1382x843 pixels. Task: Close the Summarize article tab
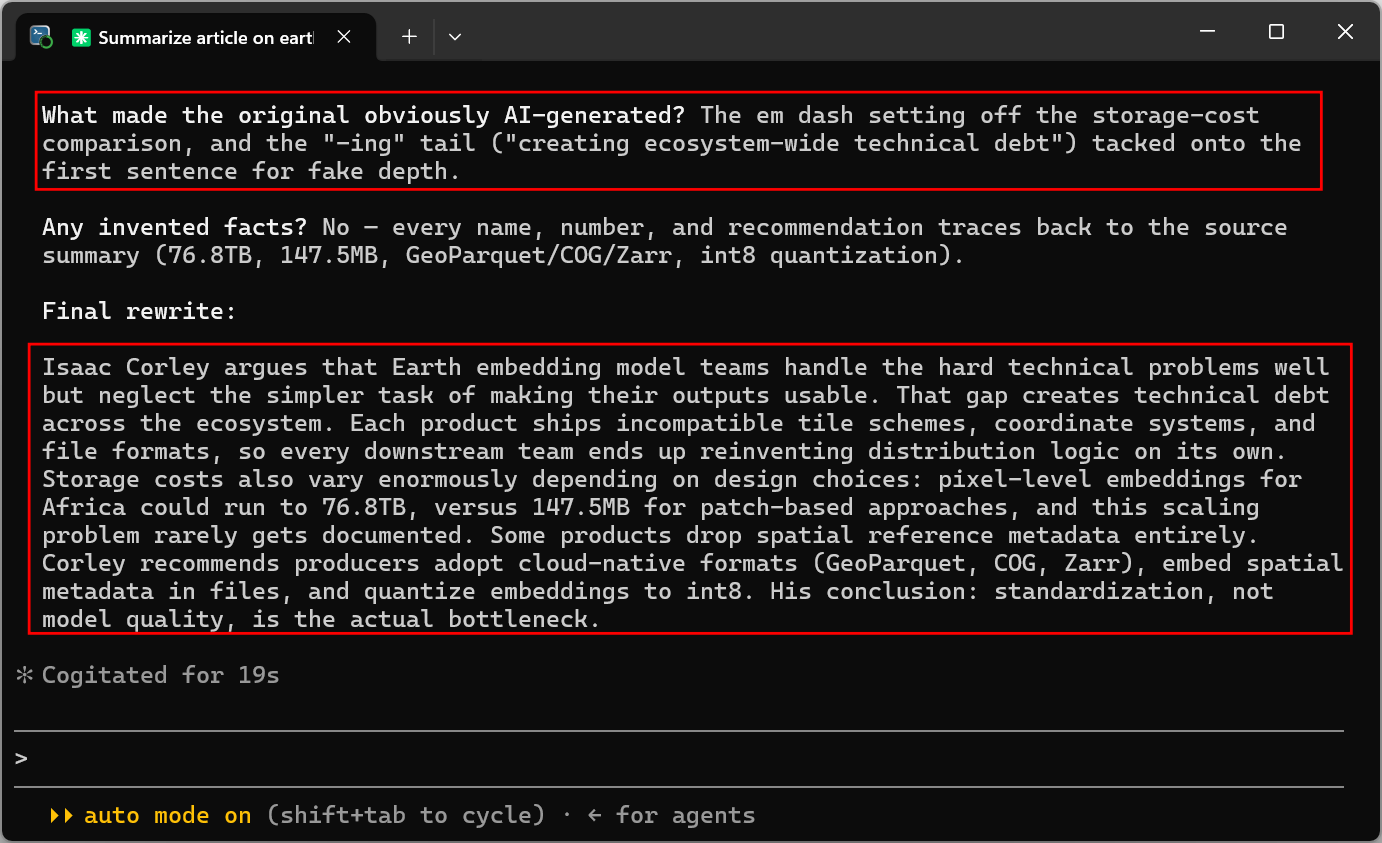coord(344,37)
